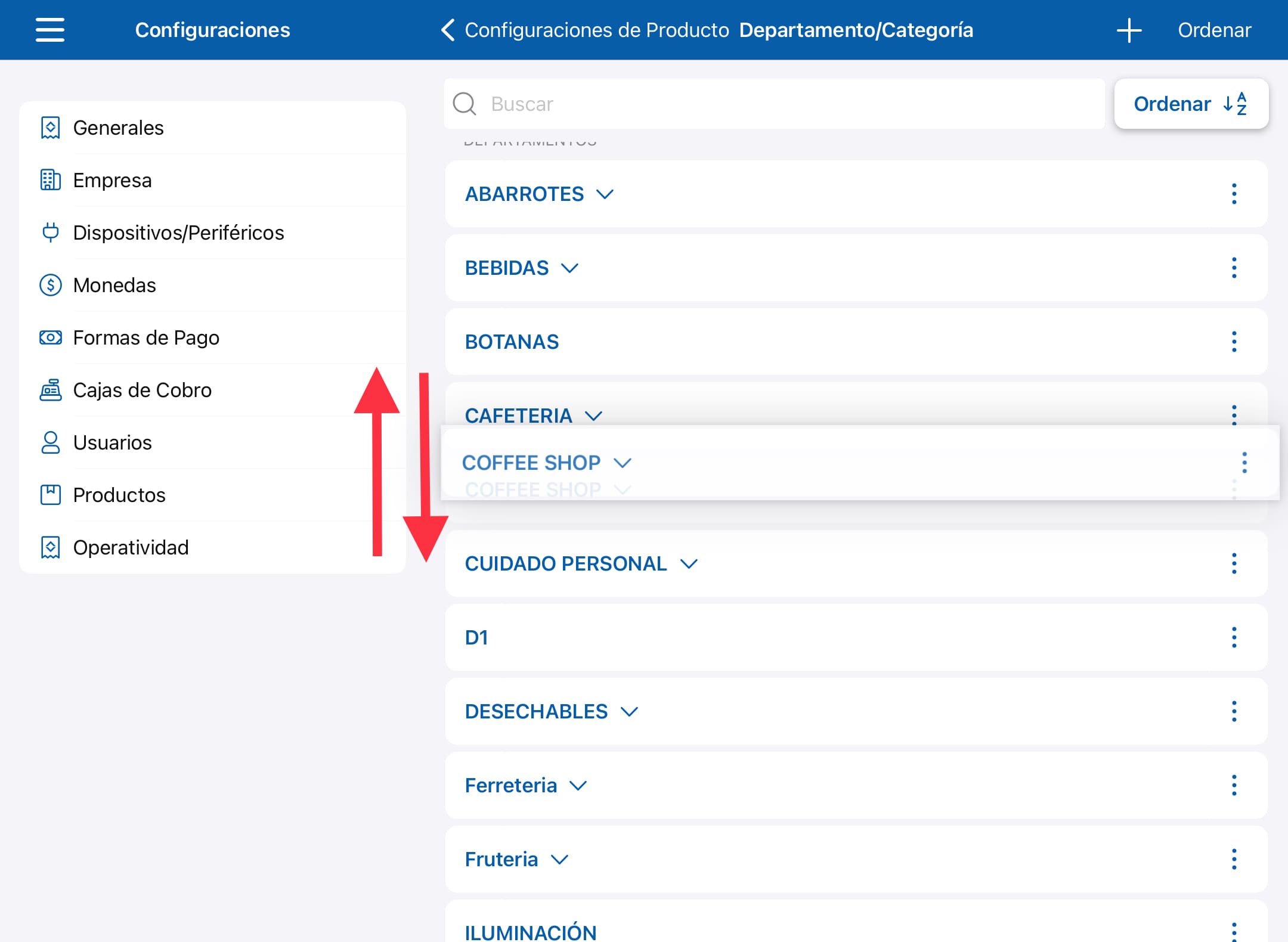Viewport: 1288px width, 942px height.
Task: Click the search magnifier icon
Action: pyautogui.click(x=464, y=104)
